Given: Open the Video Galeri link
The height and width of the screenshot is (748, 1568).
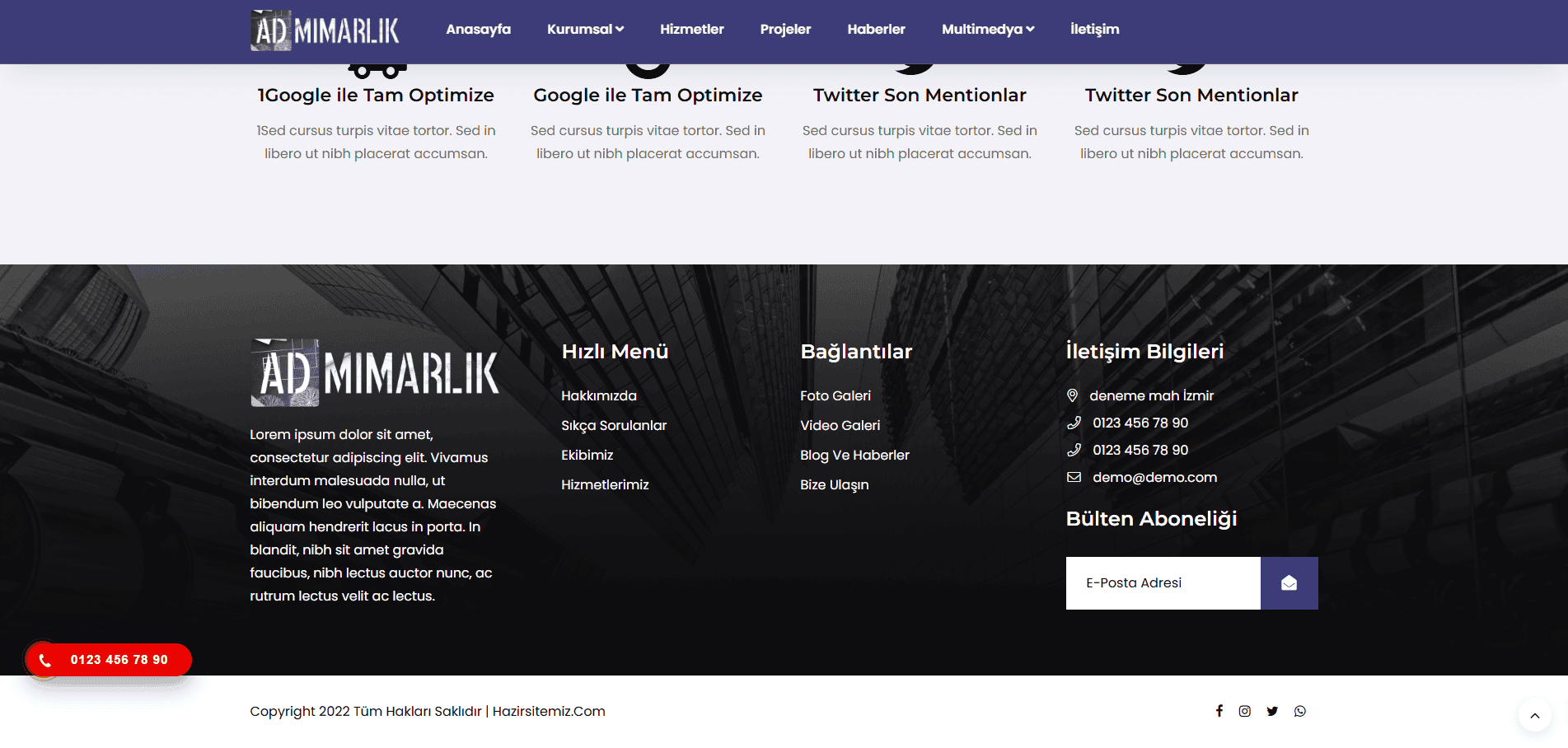Looking at the screenshot, I should tap(840, 425).
